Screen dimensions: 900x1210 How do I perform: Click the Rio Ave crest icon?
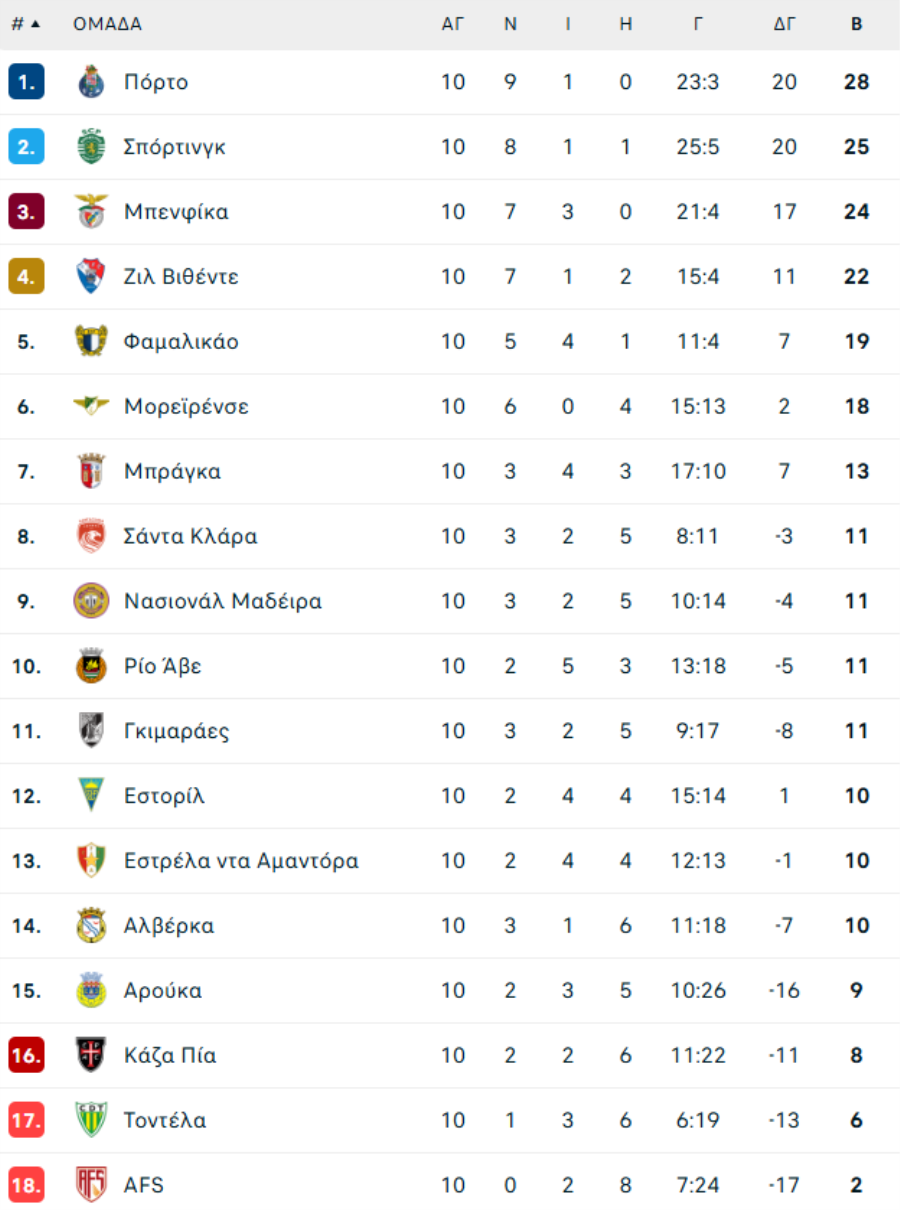pos(91,666)
